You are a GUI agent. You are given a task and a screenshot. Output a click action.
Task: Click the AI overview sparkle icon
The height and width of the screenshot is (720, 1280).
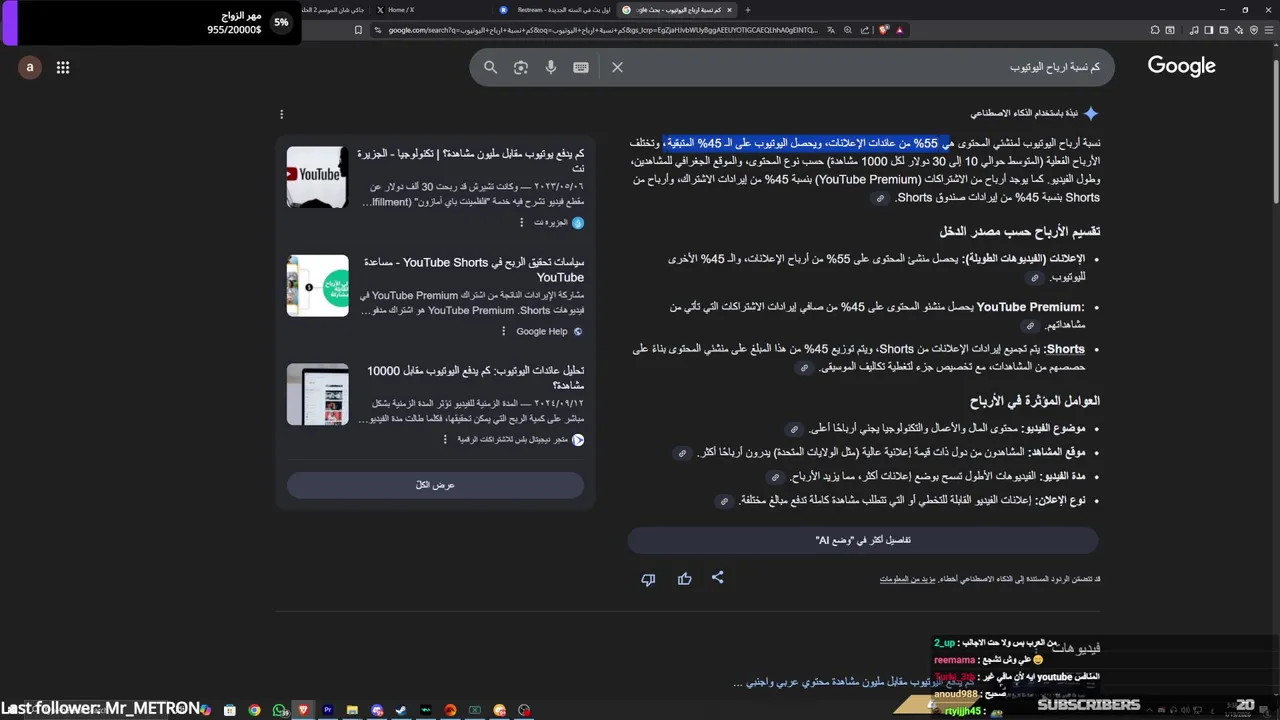(1091, 114)
